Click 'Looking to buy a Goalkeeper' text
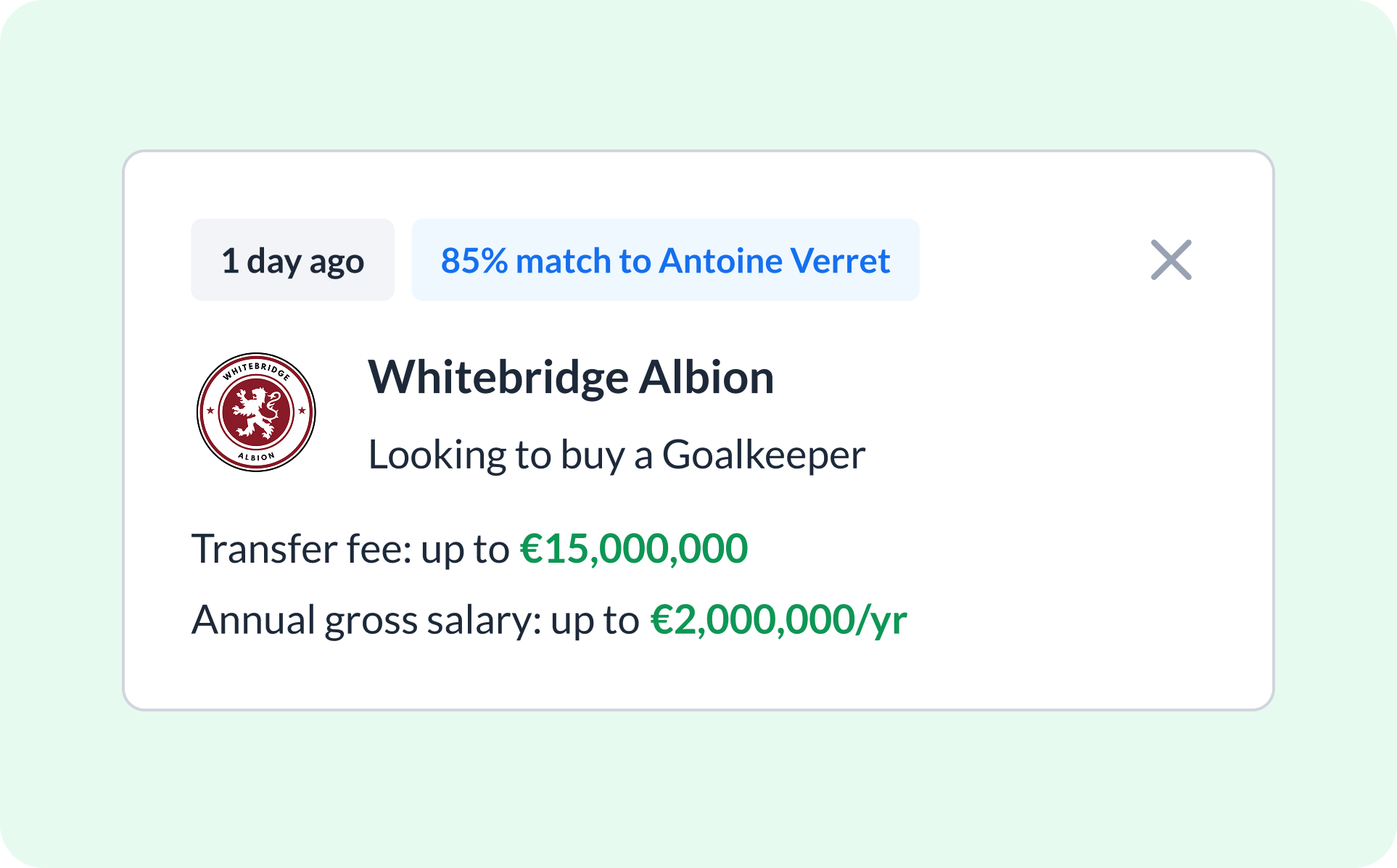This screenshot has width=1397, height=868. [617, 455]
